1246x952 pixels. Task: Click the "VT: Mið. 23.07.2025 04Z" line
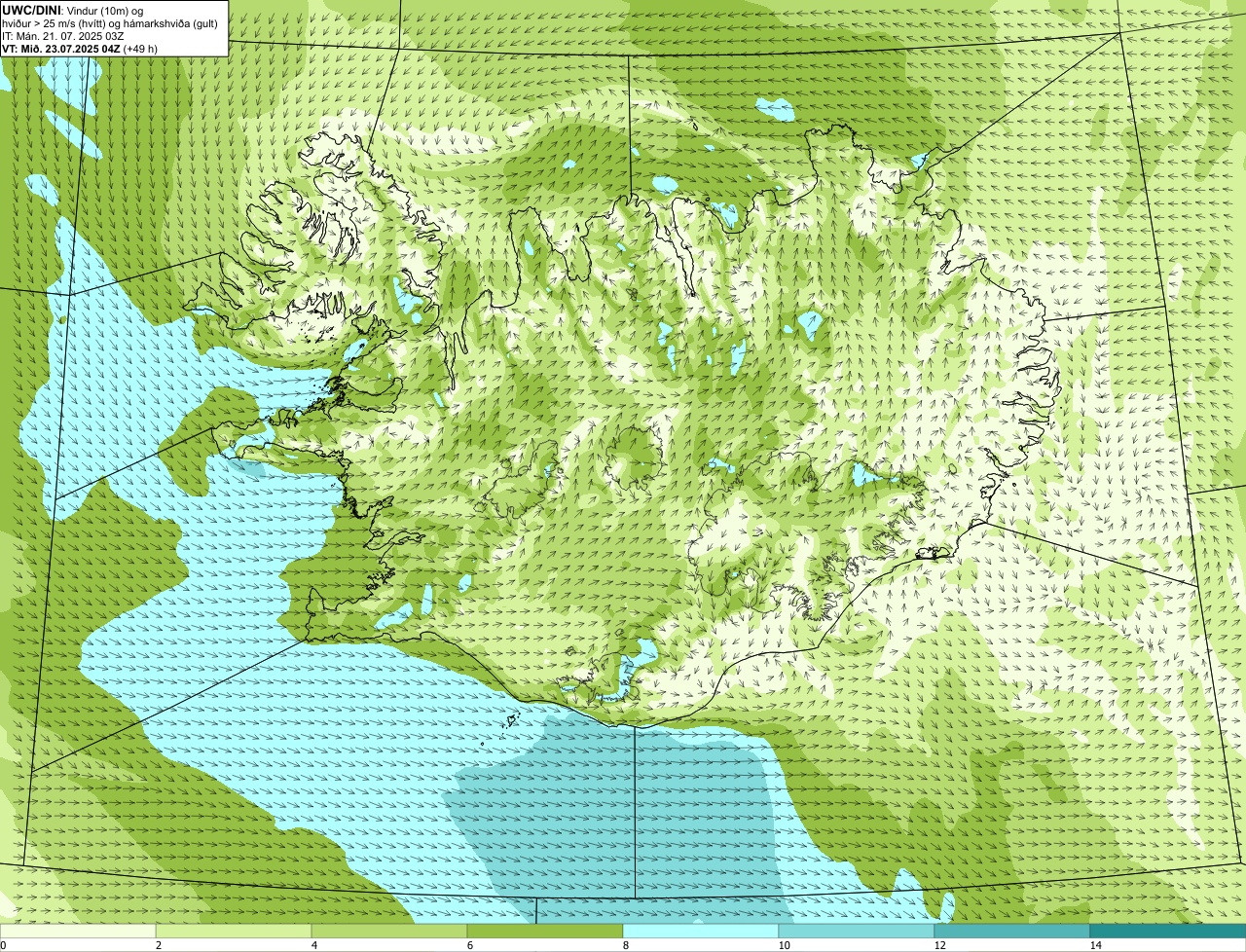[x=61, y=48]
